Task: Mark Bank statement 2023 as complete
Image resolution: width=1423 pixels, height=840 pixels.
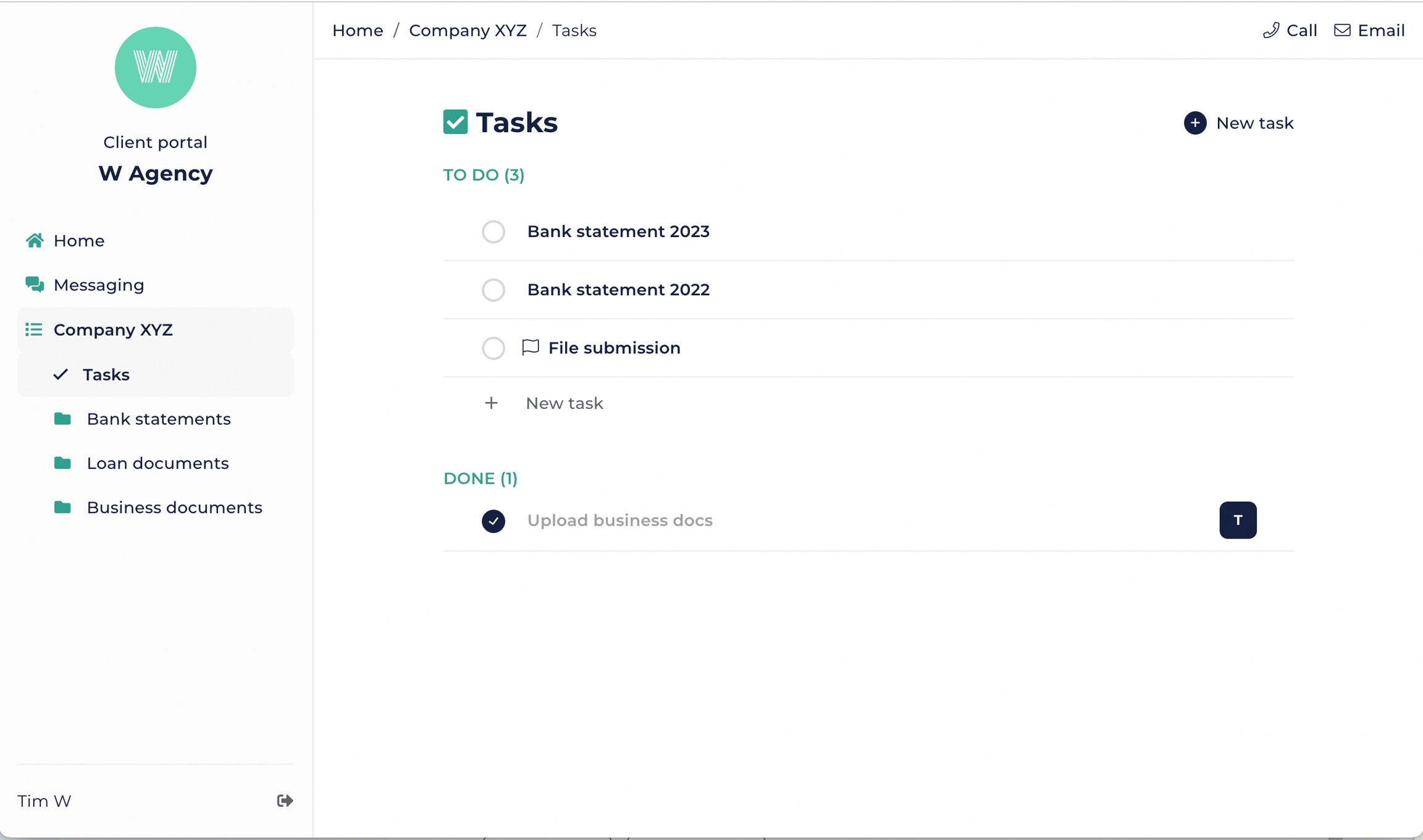Action: click(x=493, y=232)
